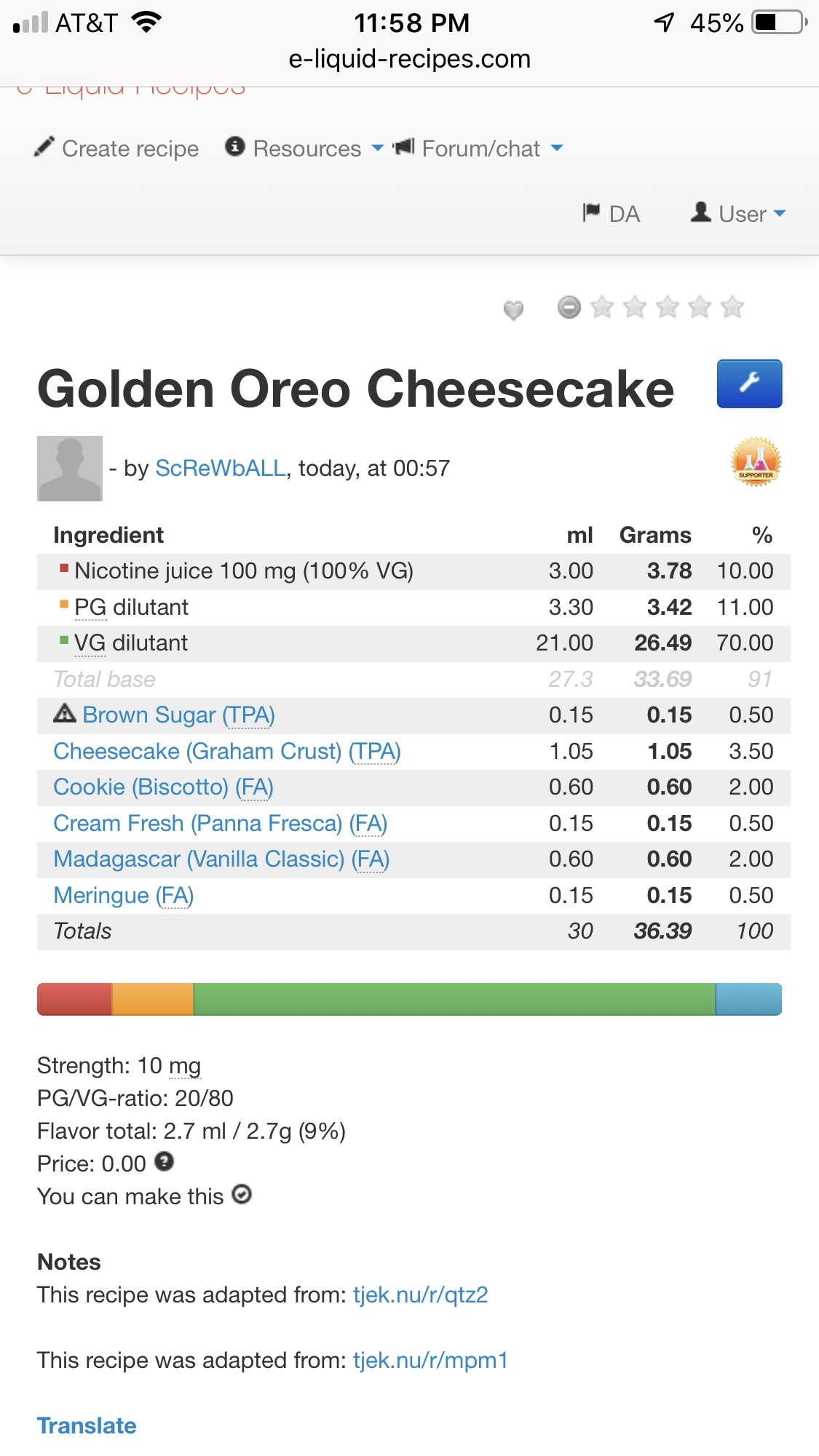Clear the rating with the minus circle icon

[569, 307]
